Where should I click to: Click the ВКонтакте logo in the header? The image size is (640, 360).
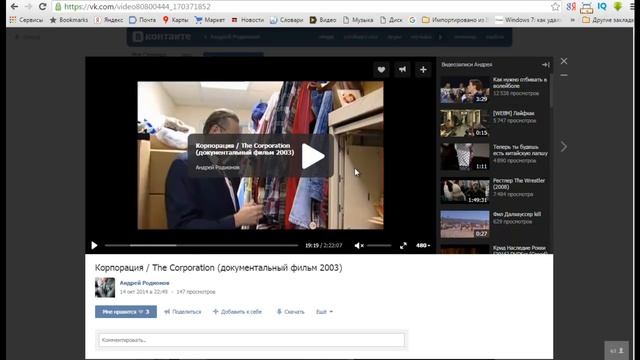pos(162,37)
